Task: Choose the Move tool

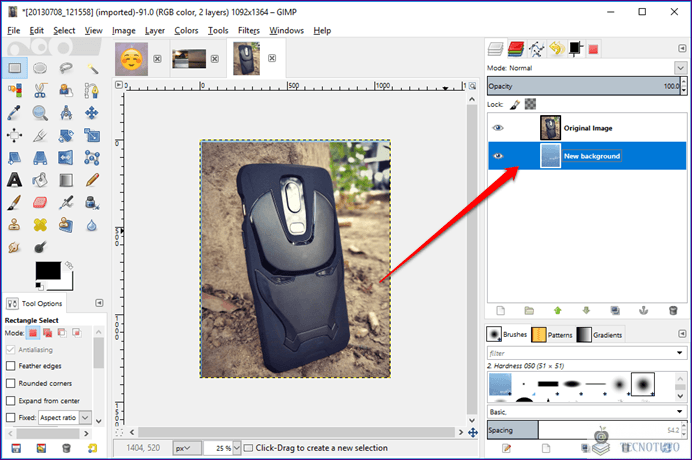Action: point(92,113)
